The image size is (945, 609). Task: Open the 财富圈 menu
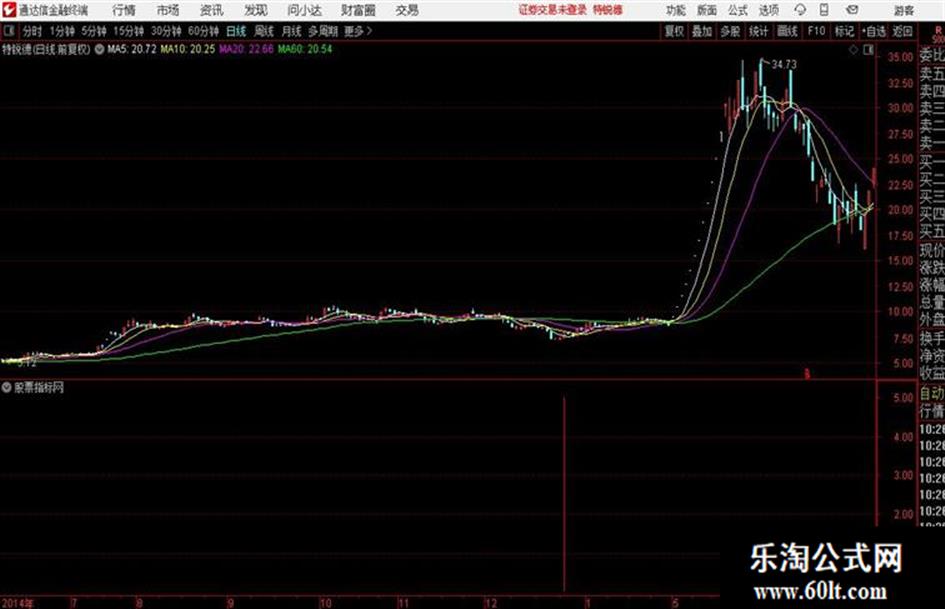tap(358, 10)
